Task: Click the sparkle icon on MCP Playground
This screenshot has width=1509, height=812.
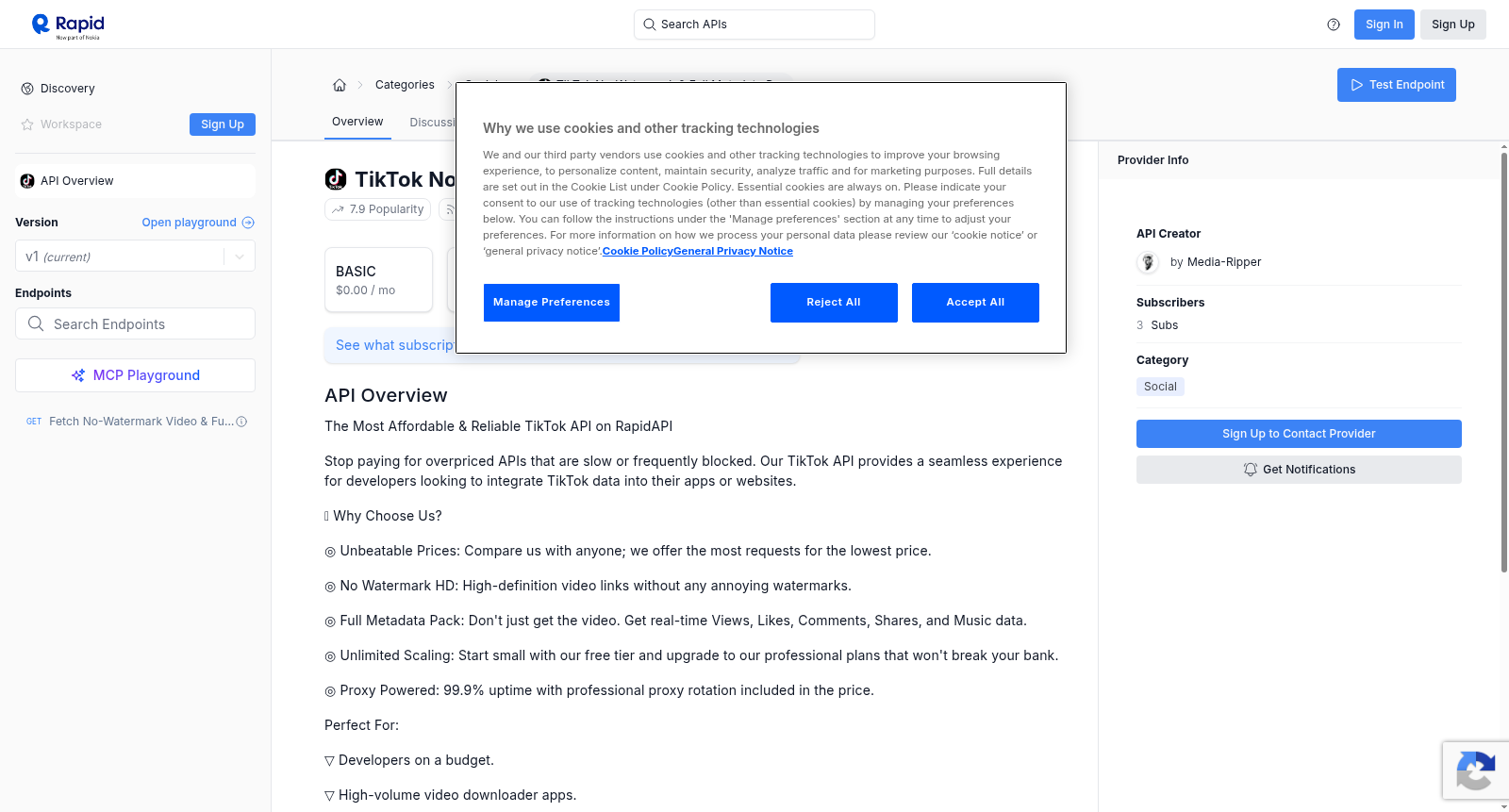Action: (x=78, y=375)
